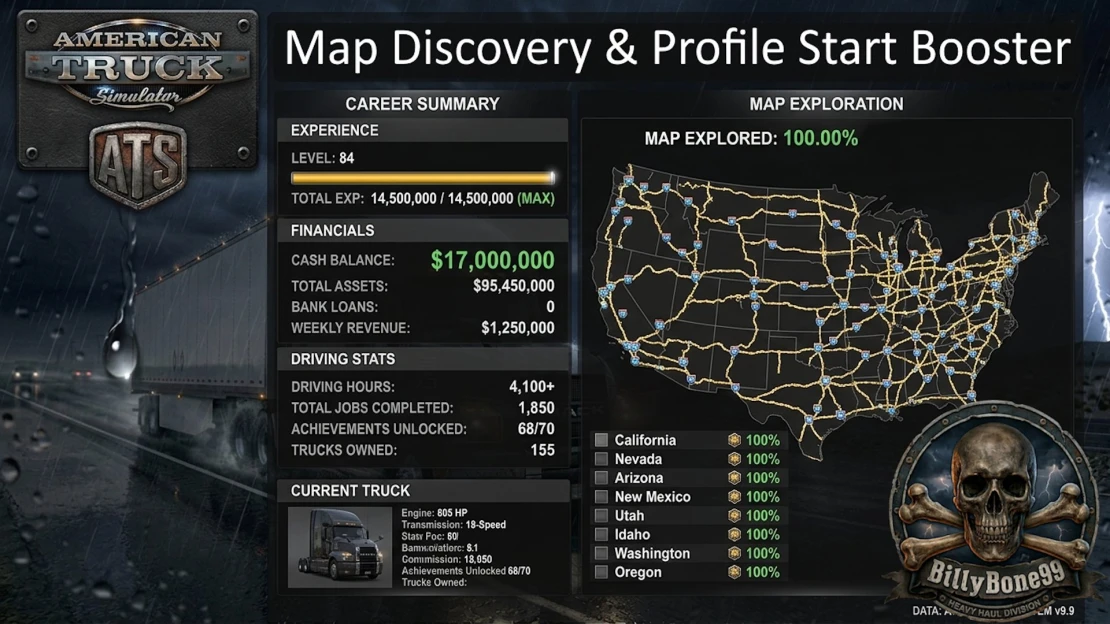
Task: Click the current truck thumbnail image
Action: pos(340,547)
